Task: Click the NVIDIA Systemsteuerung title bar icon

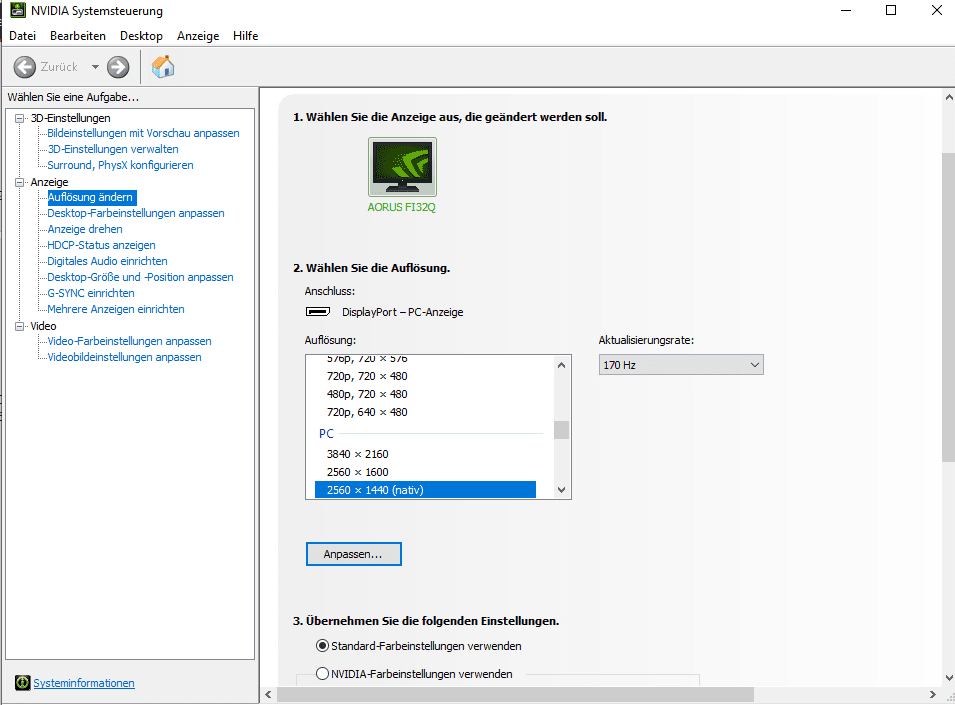Action: pyautogui.click(x=18, y=10)
